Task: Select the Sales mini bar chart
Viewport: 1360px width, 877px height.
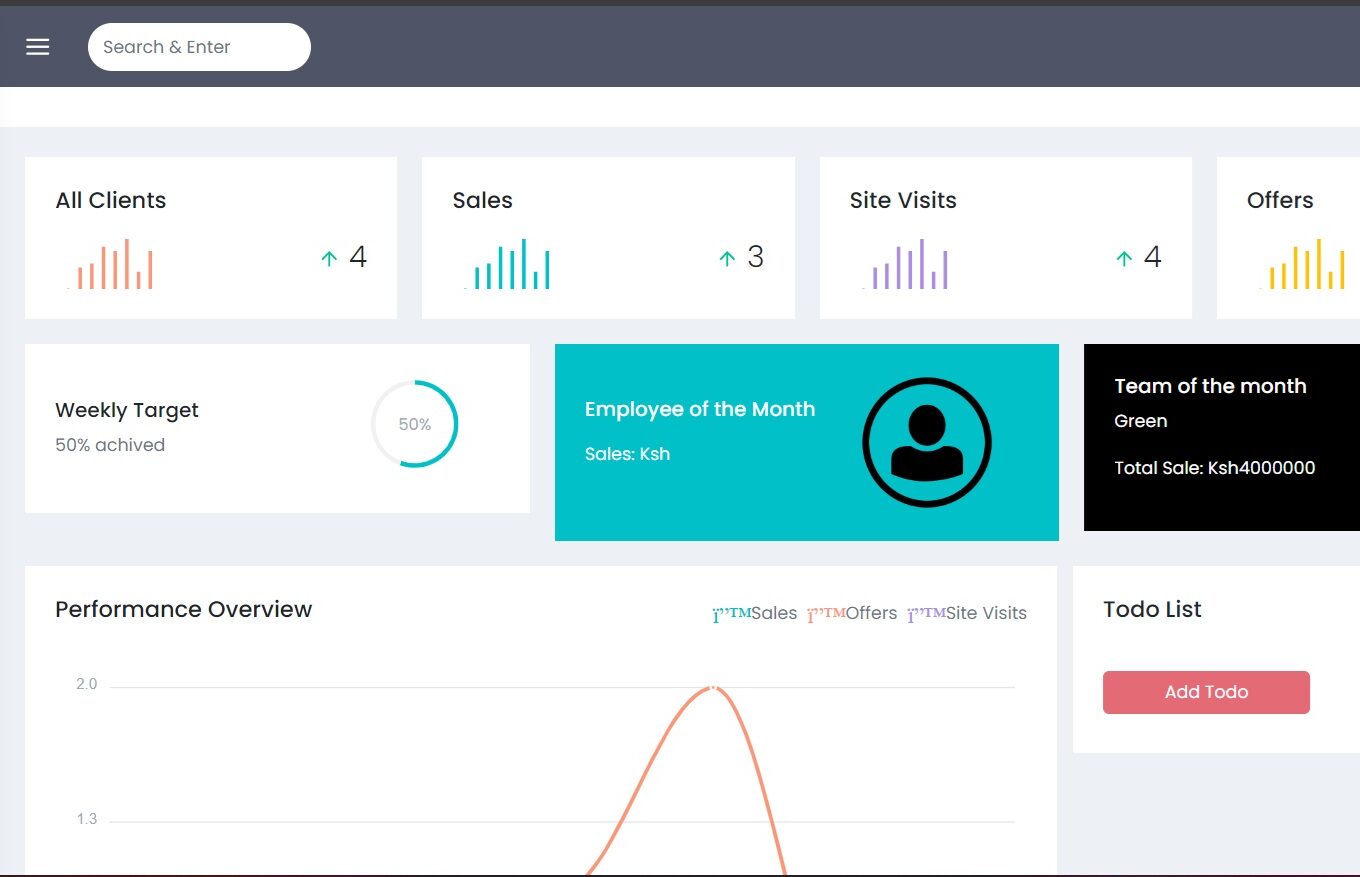Action: pyautogui.click(x=510, y=262)
